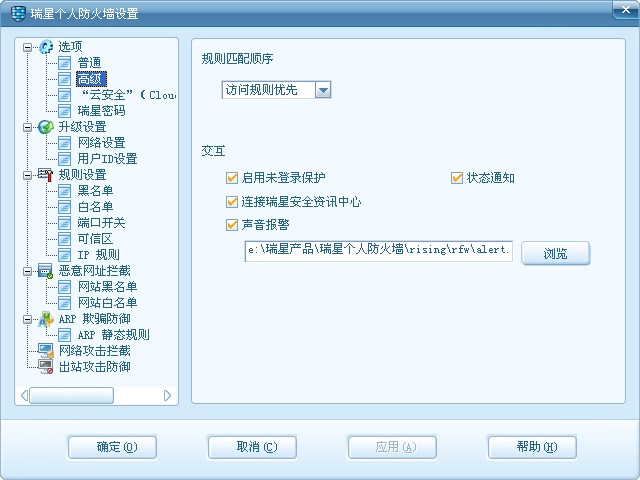Viewport: 640px width, 480px height.
Task: Select ARP 静态规则 item
Action: click(x=113, y=335)
